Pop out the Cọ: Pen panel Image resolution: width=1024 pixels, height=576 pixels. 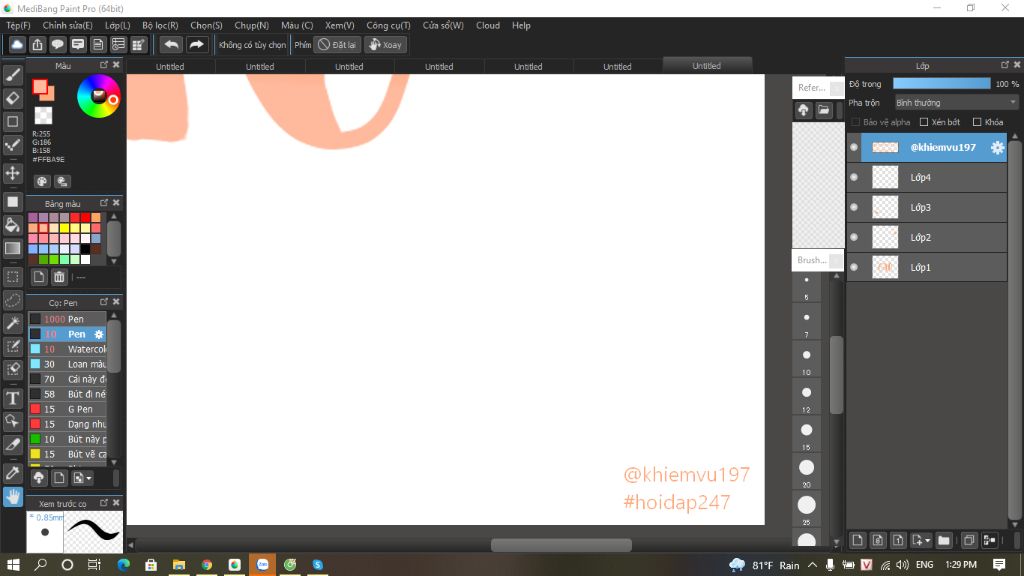(104, 302)
